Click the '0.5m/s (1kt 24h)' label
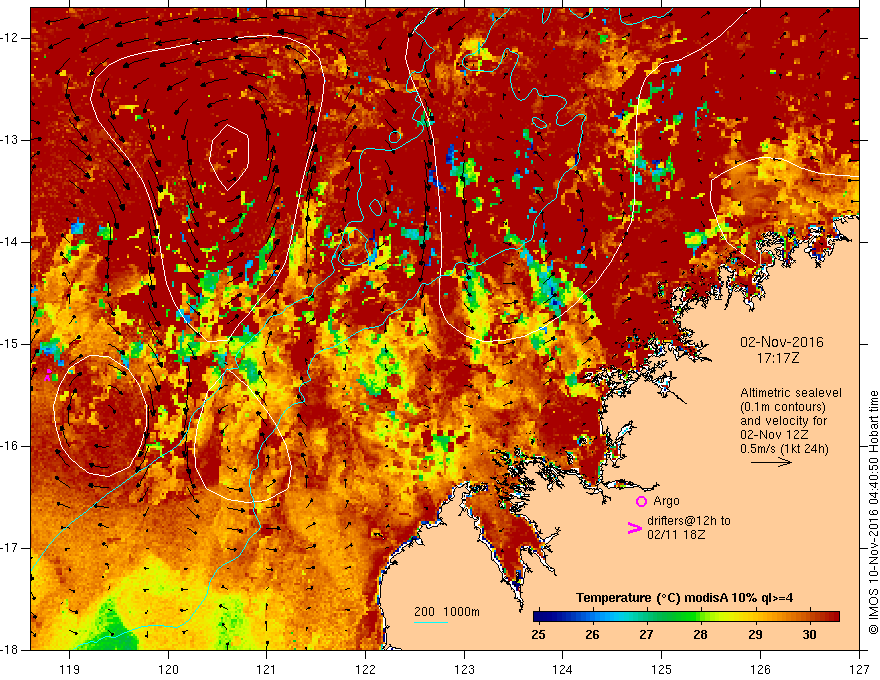The height and width of the screenshot is (680, 880). (x=784, y=449)
